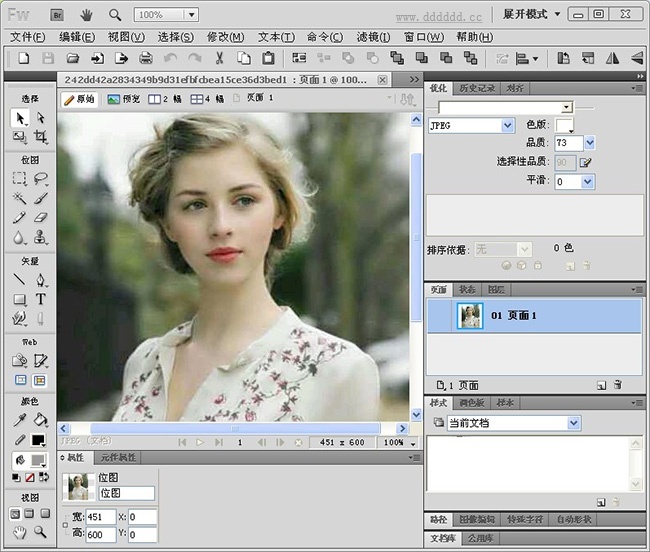Click the gray fill color swatch

(x=38, y=460)
